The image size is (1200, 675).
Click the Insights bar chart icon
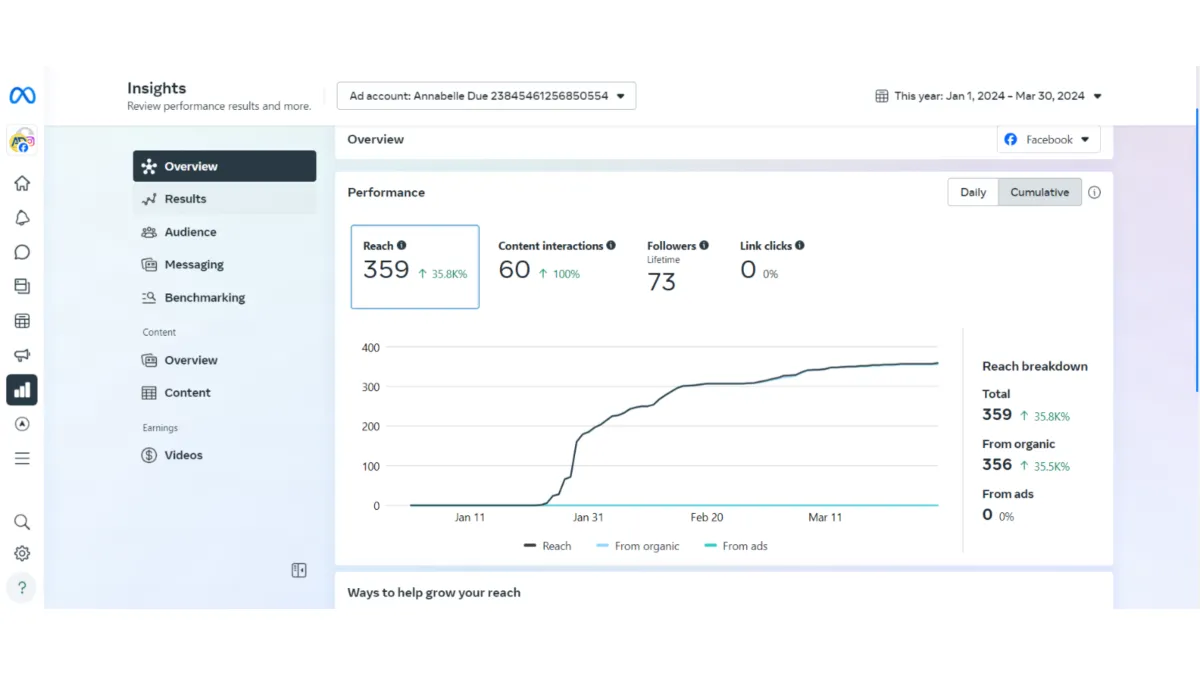[x=22, y=390]
